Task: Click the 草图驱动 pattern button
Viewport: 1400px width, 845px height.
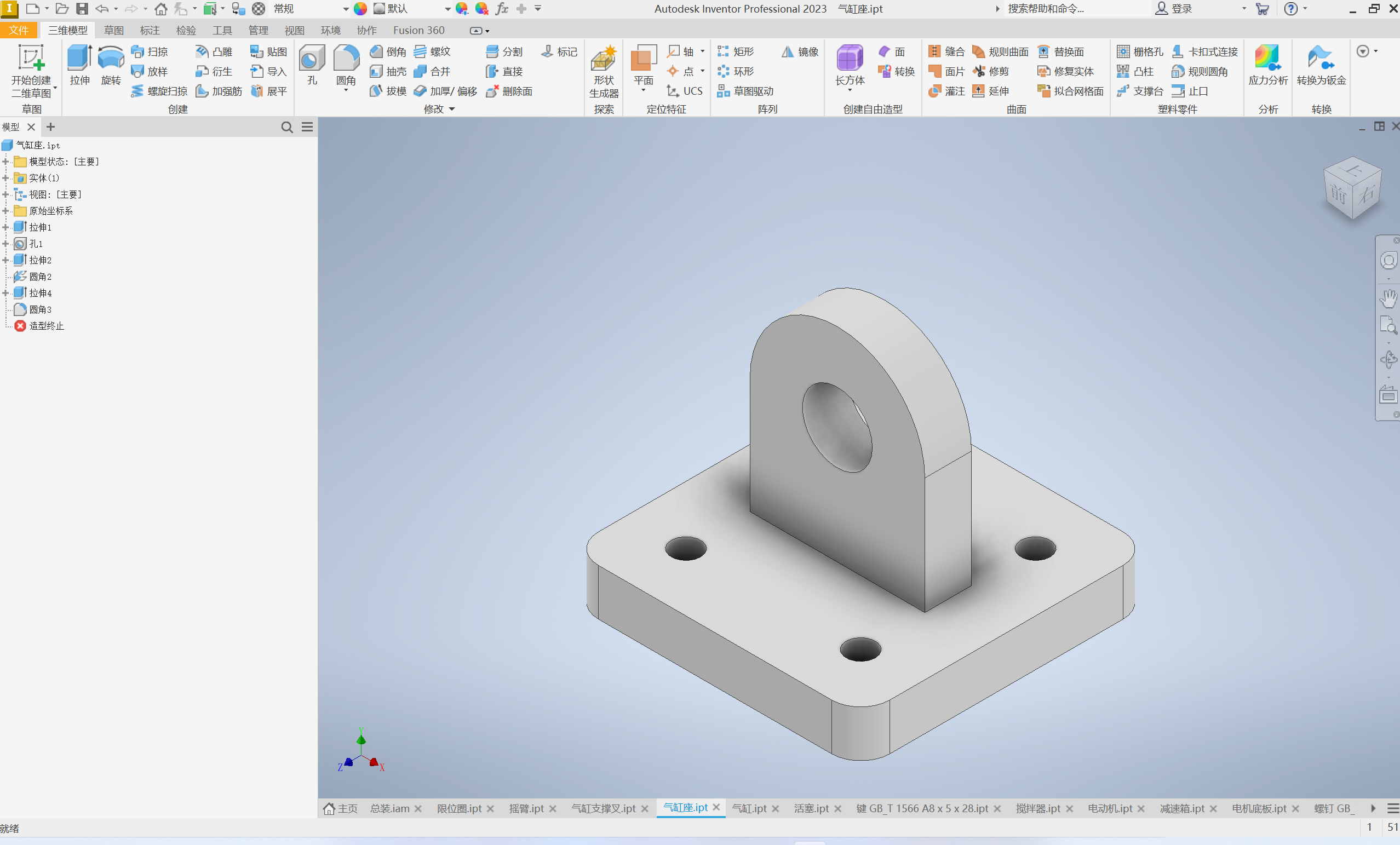Action: click(746, 91)
